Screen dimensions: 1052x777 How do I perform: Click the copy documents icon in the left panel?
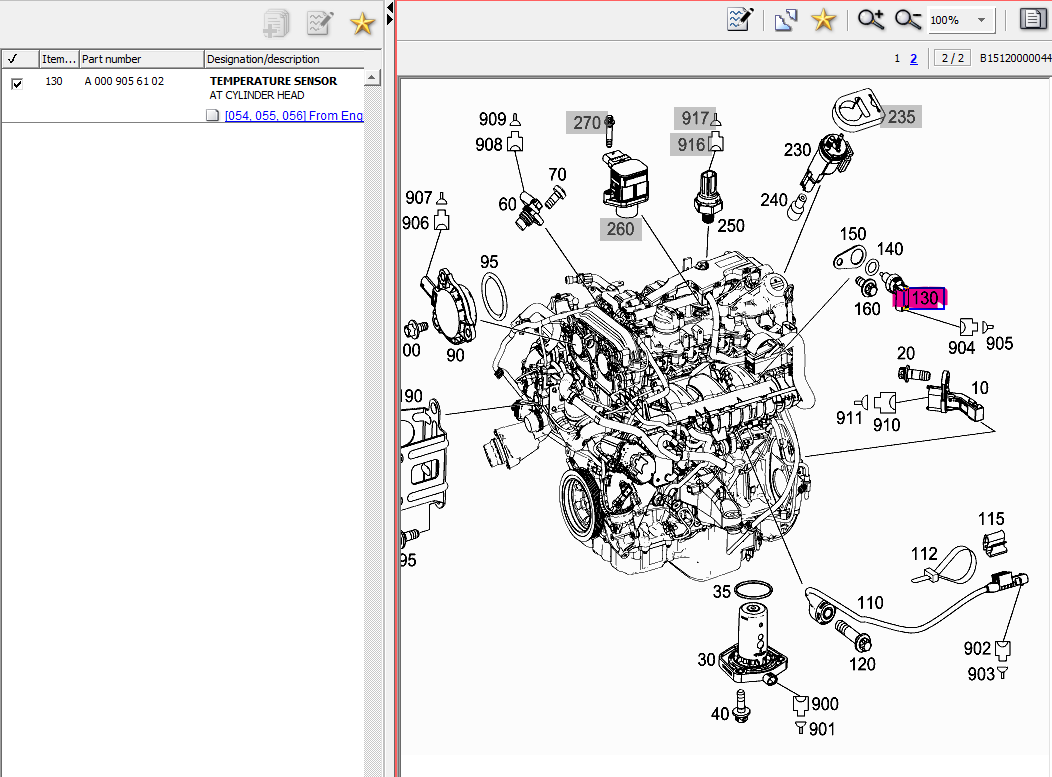coord(275,22)
